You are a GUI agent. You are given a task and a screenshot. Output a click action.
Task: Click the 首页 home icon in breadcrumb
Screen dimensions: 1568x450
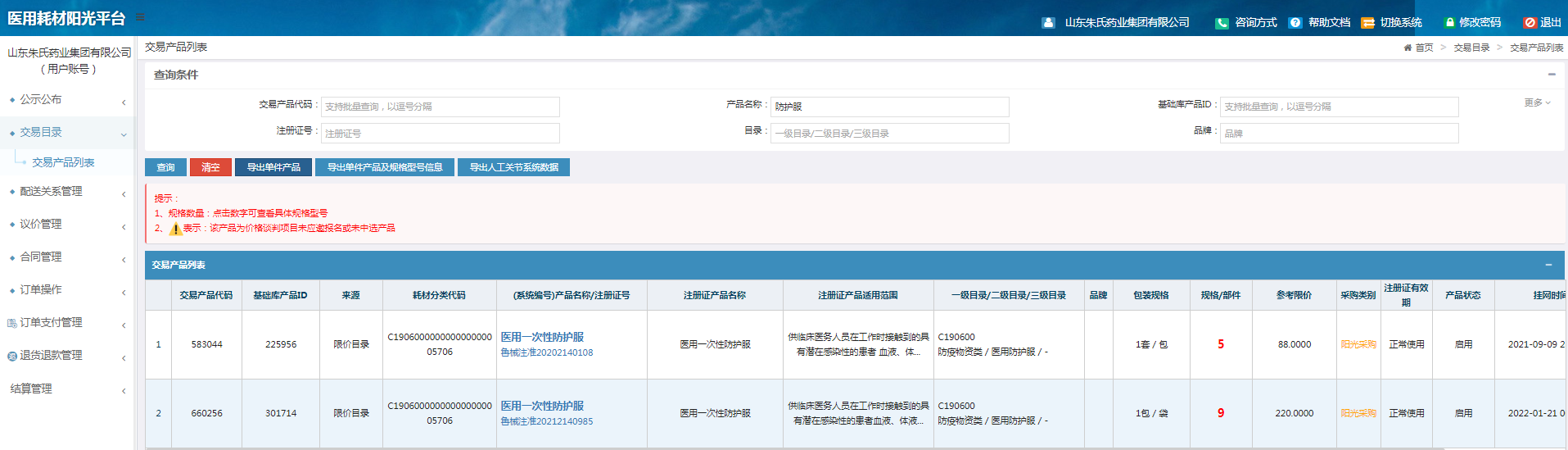pyautogui.click(x=1408, y=48)
